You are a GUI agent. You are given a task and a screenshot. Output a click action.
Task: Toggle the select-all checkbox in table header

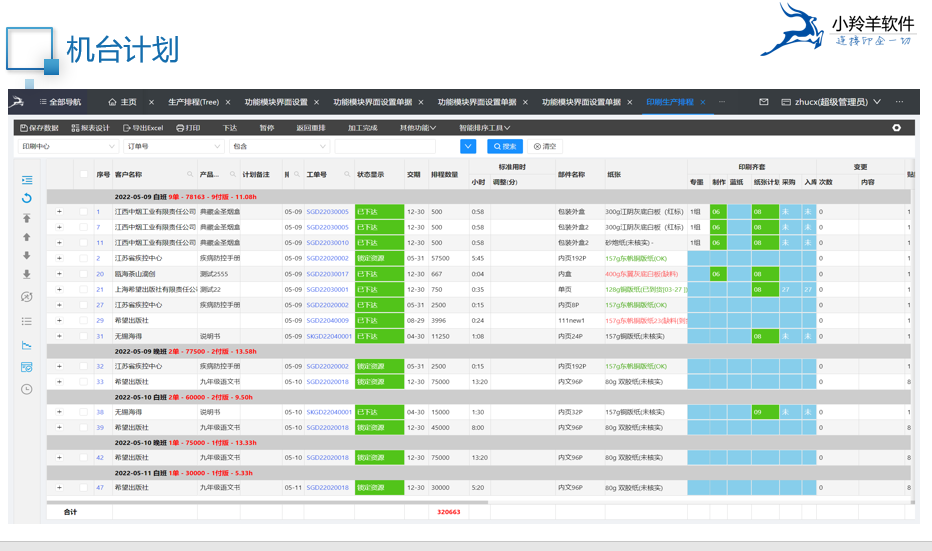(83, 174)
